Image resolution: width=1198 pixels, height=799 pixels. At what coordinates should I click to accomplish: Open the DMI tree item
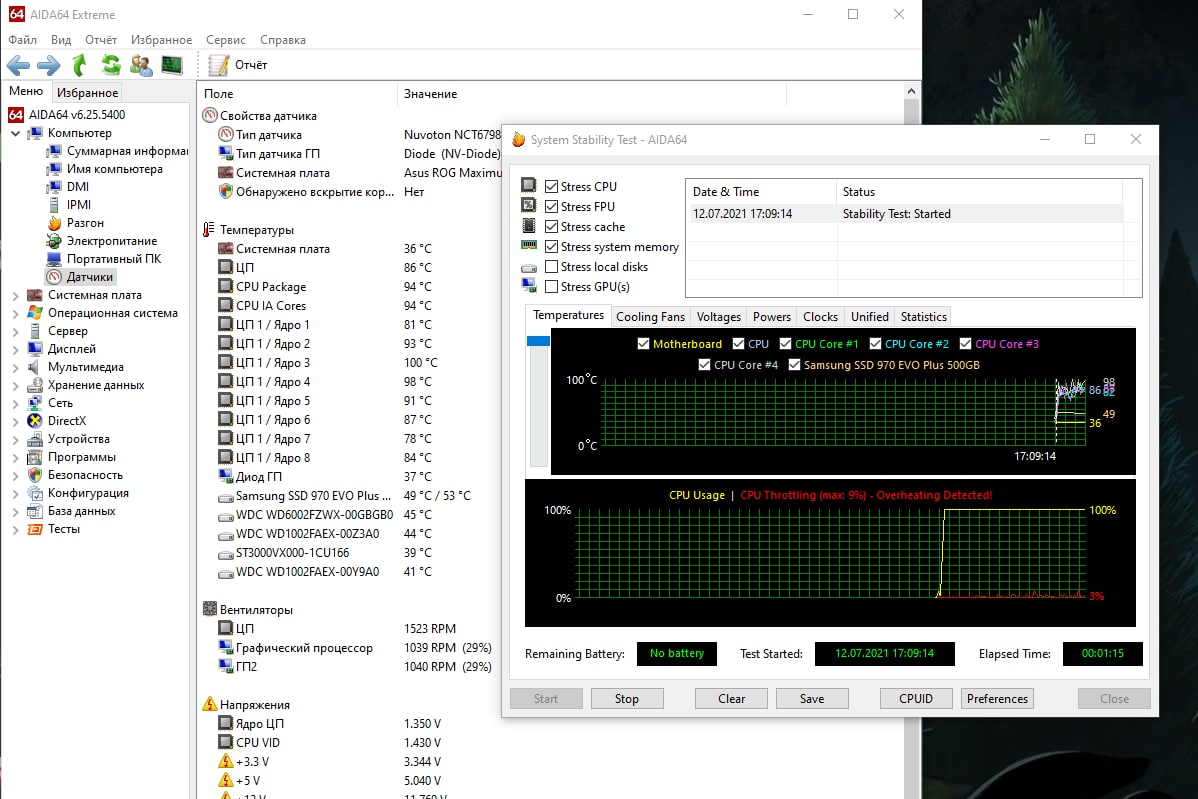[69, 186]
